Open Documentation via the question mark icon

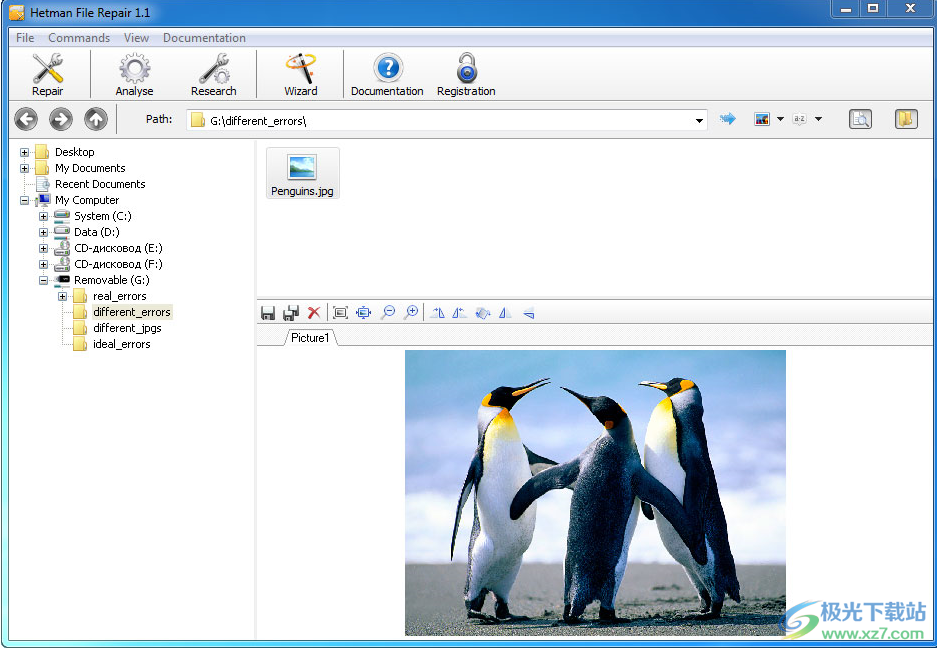click(387, 75)
